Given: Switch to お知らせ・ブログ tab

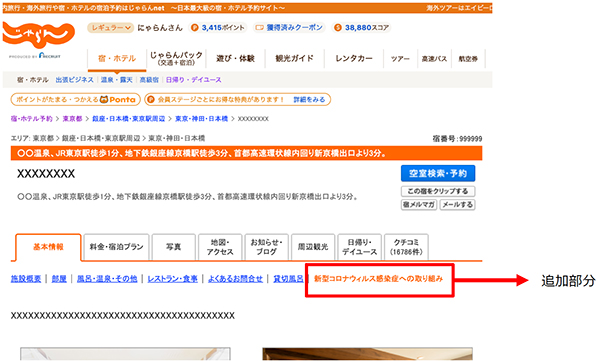Looking at the screenshot, I should 266,247.
